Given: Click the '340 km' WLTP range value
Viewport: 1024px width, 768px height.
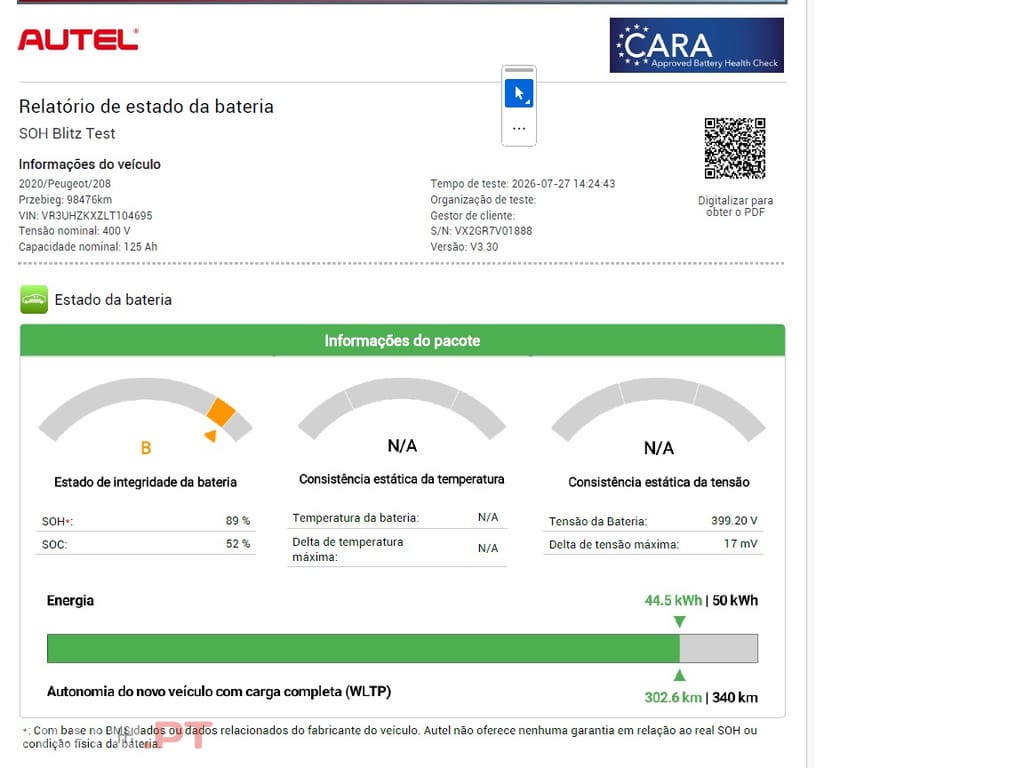Looking at the screenshot, I should click(x=735, y=697).
